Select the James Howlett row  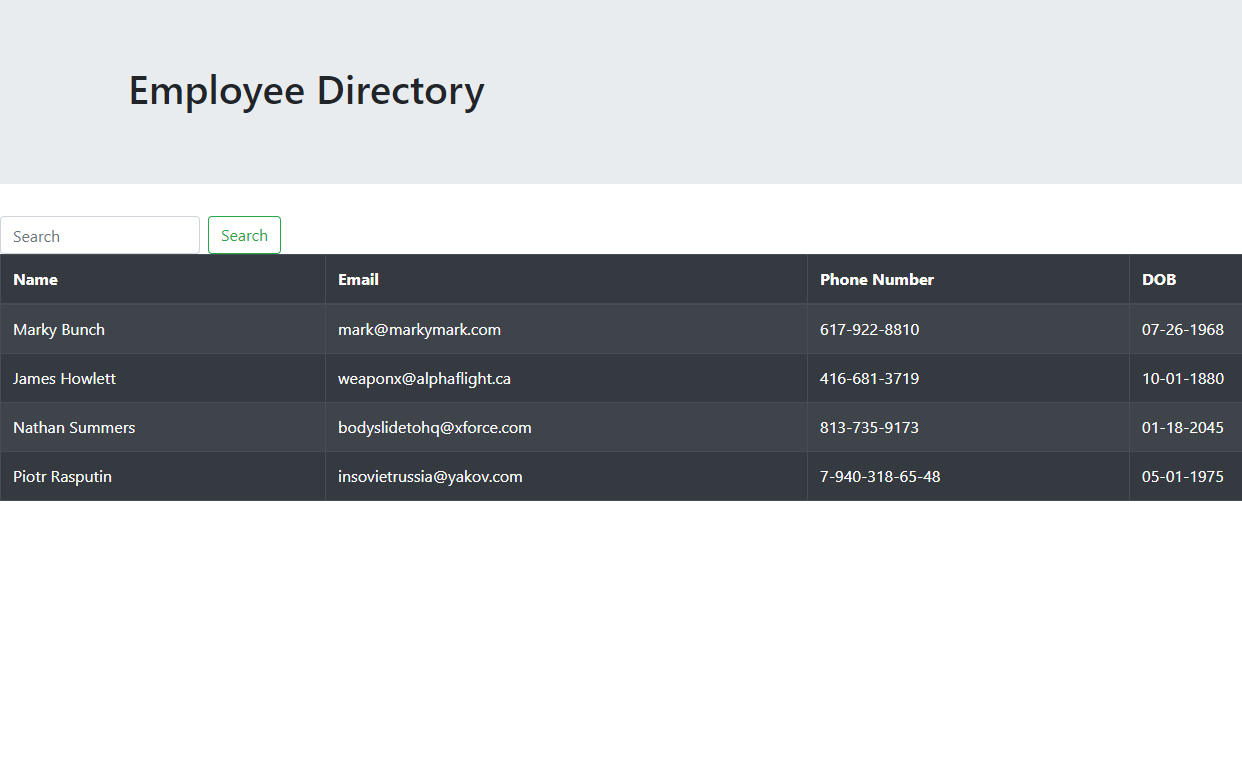(64, 378)
